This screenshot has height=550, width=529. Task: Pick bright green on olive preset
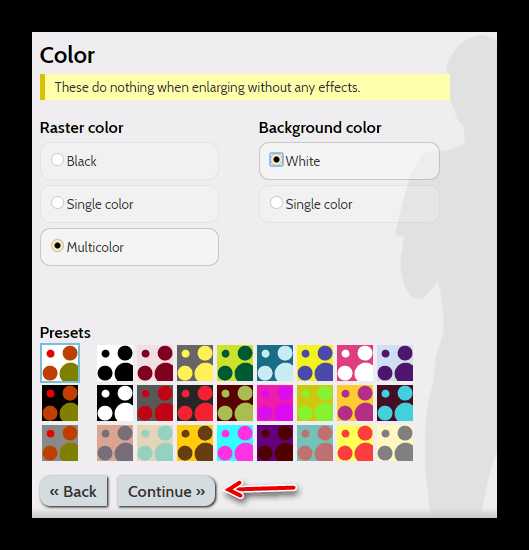[x=315, y=403]
